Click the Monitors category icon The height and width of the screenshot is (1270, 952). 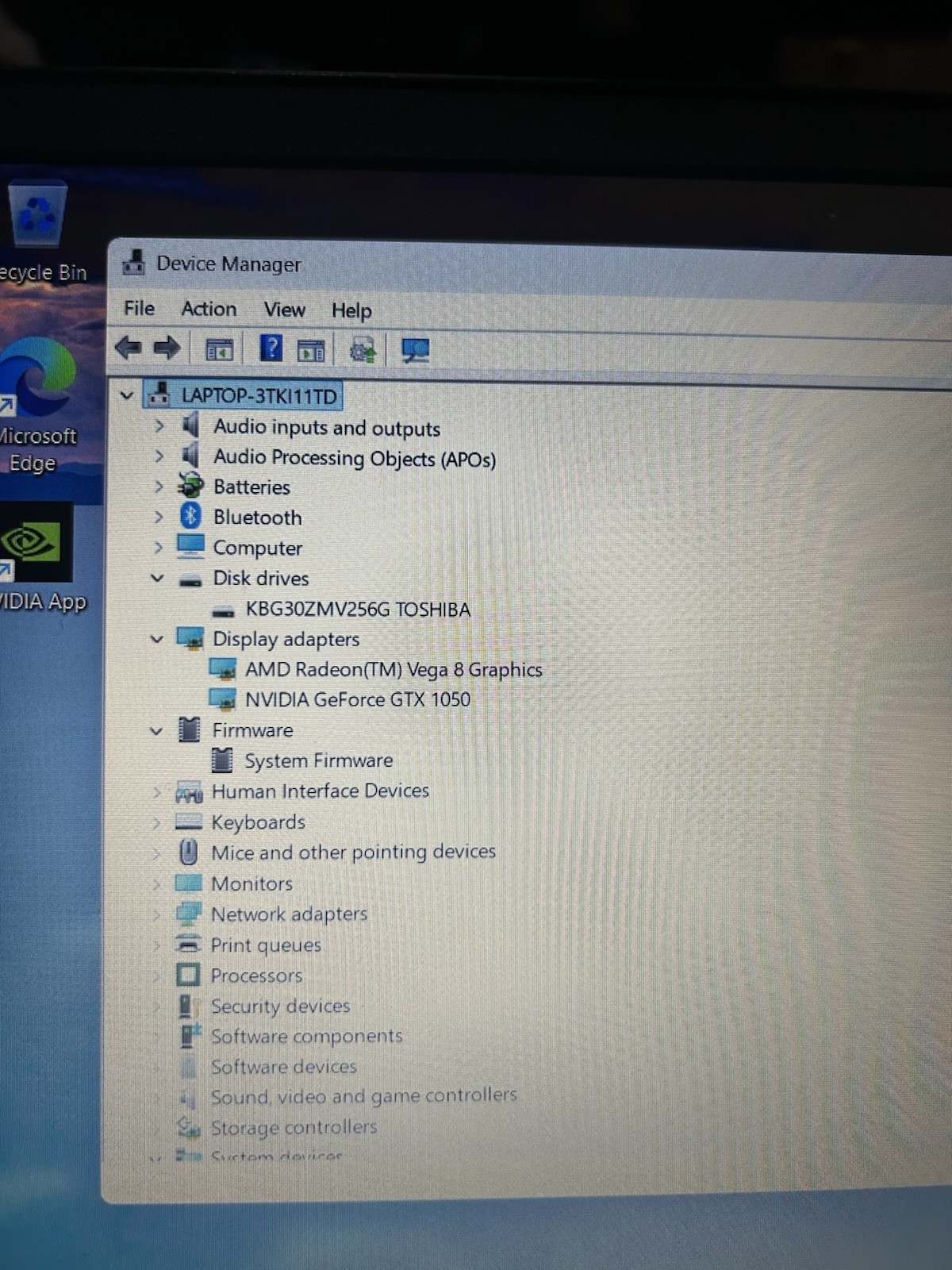tap(188, 883)
